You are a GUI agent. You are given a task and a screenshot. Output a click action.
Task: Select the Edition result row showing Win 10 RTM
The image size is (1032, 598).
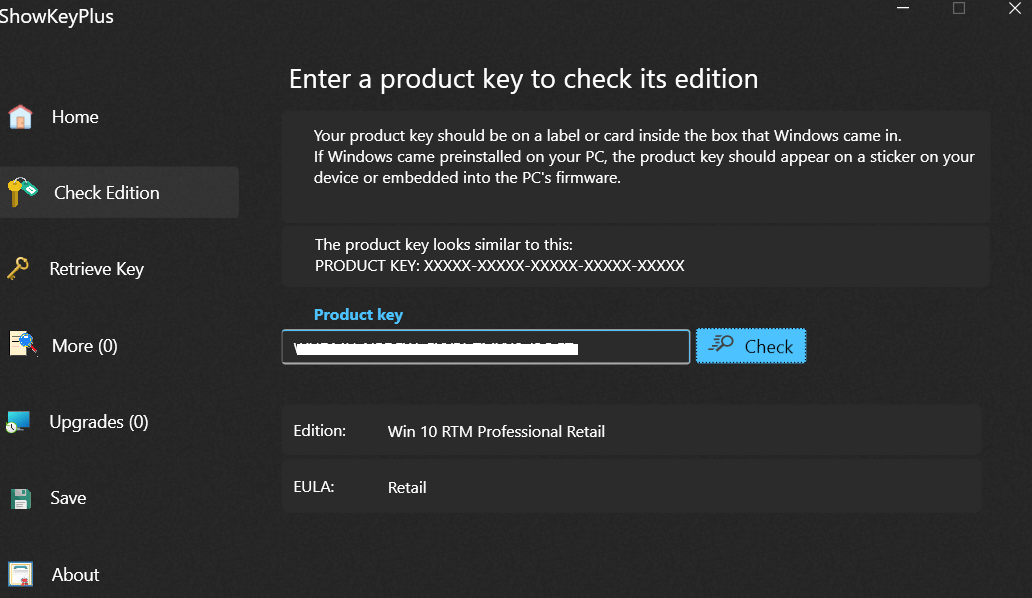click(x=630, y=431)
